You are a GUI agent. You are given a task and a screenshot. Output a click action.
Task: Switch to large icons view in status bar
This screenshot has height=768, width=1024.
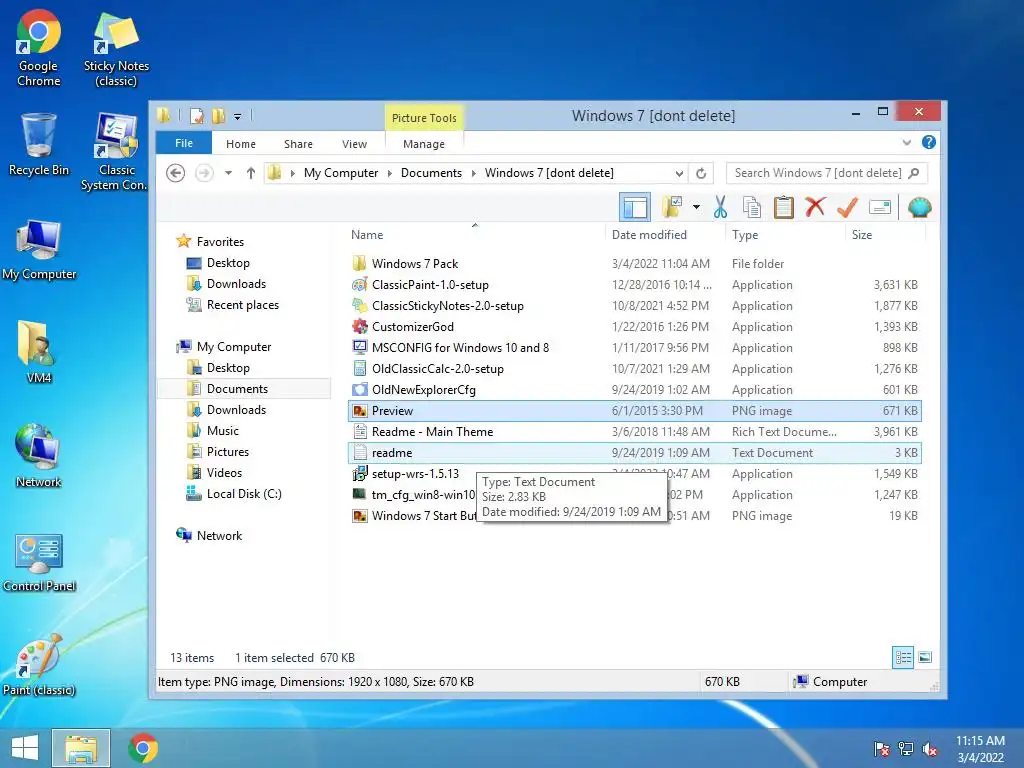pos(925,657)
